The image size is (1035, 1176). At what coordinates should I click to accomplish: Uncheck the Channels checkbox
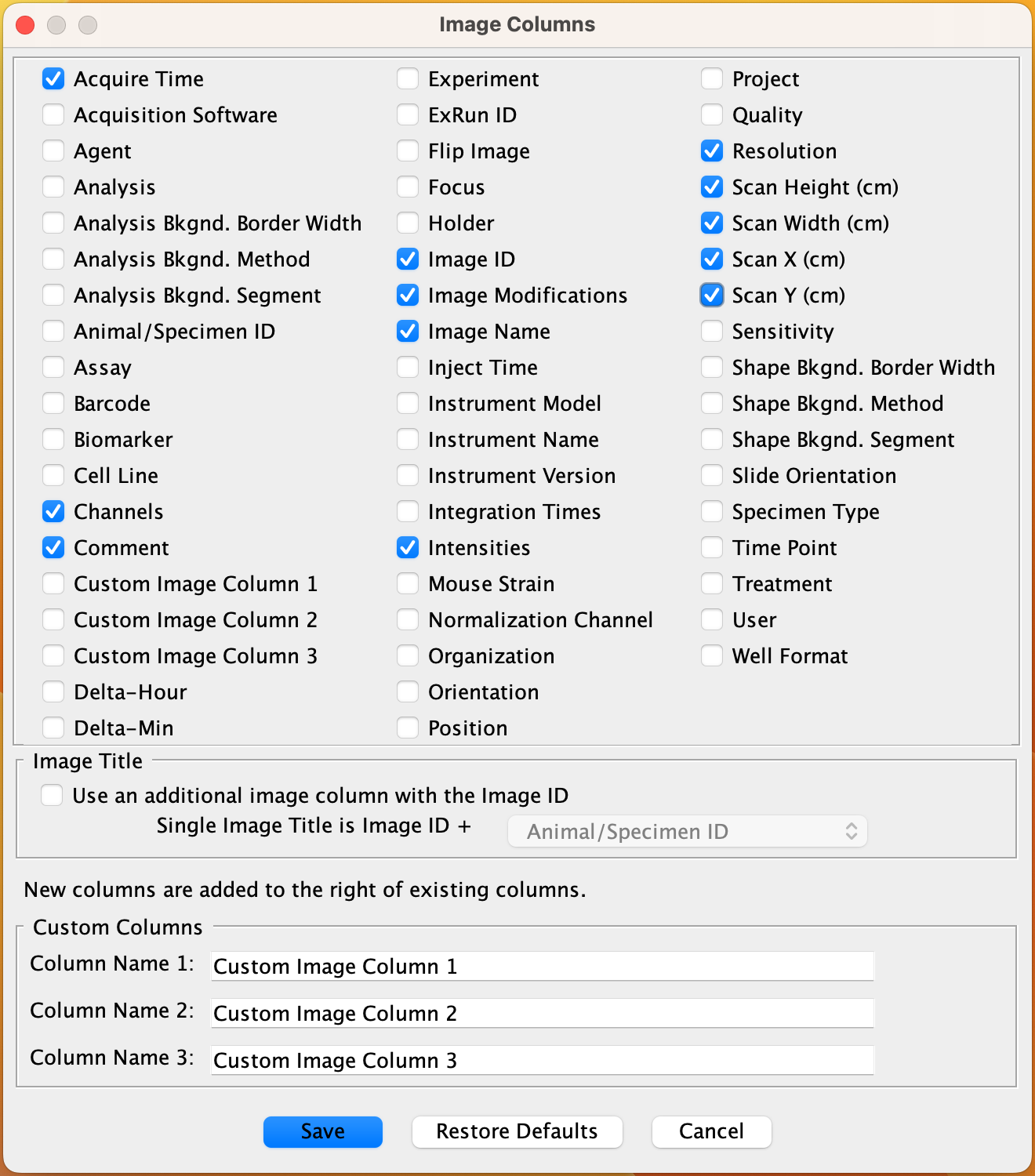(x=53, y=512)
